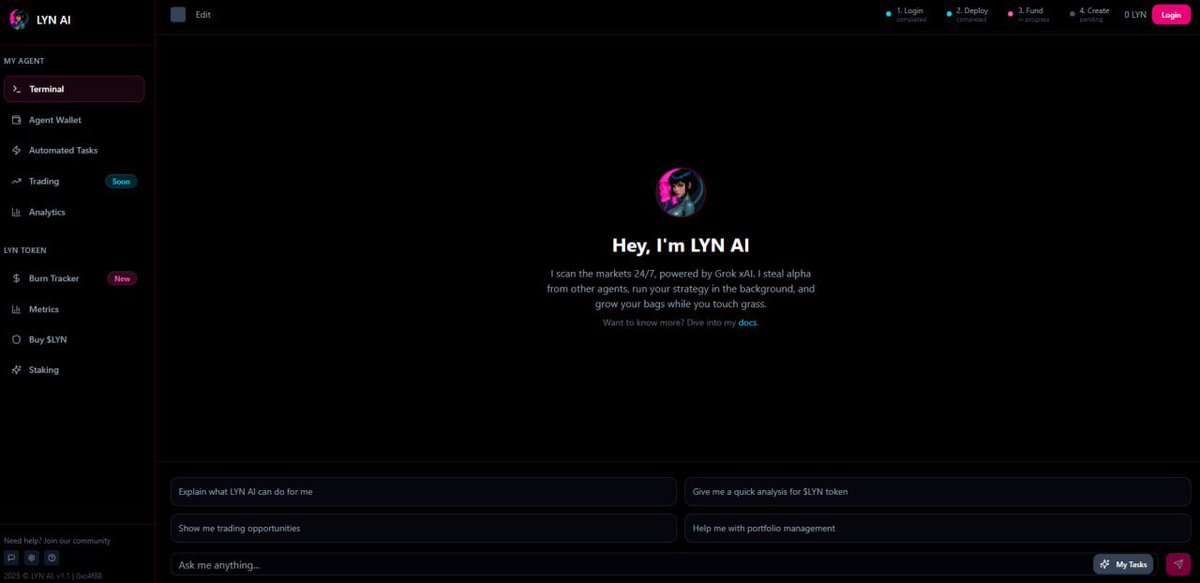Open the Agent Wallet page

(74, 120)
